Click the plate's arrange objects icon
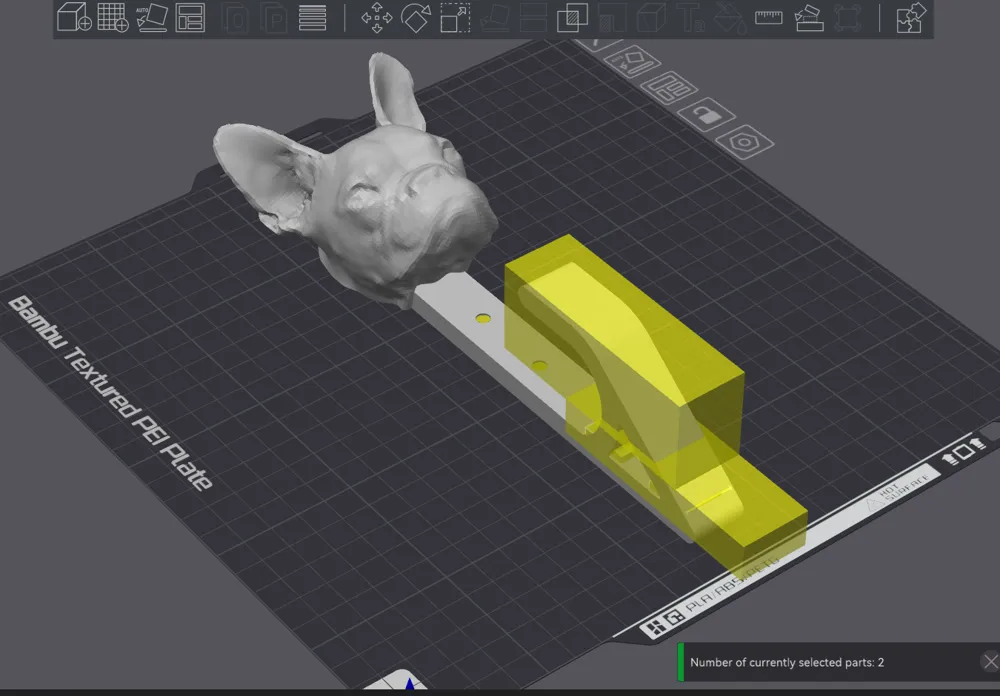1000x696 pixels. pos(668,87)
